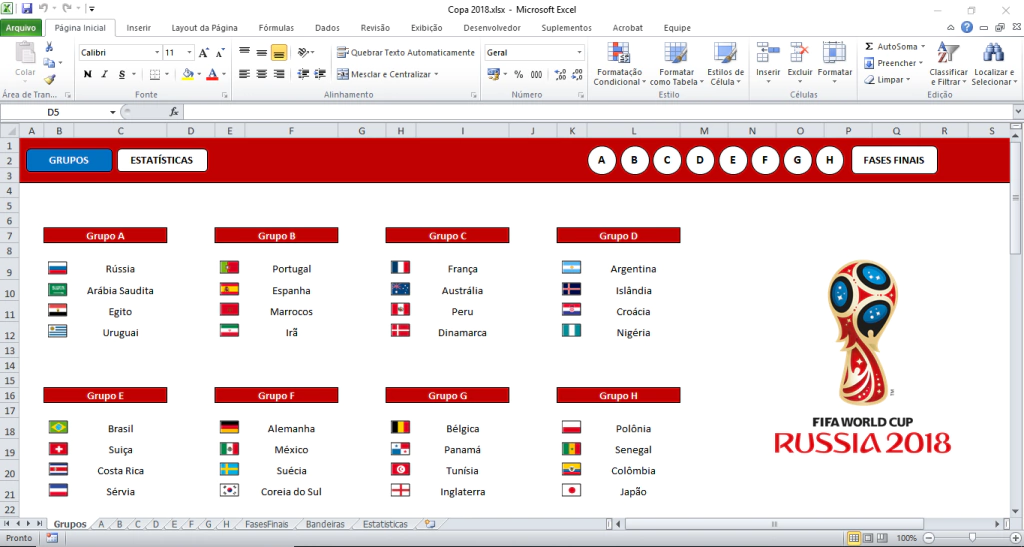1024x547 pixels.
Task: Toggle bold formatting (N button)
Action: click(88, 74)
